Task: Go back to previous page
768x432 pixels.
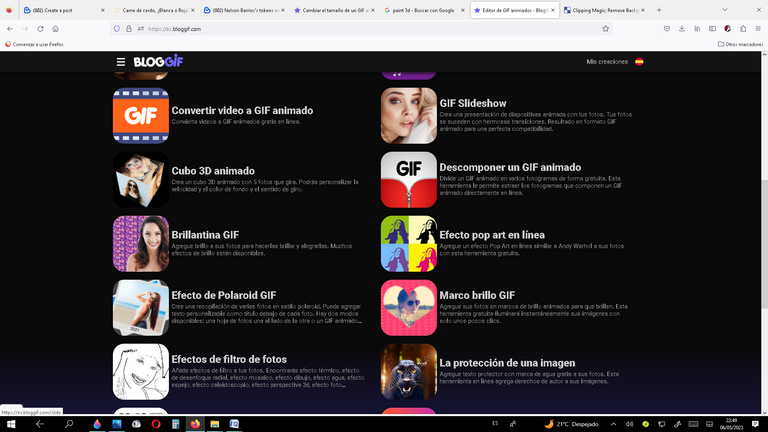Action: [x=10, y=29]
